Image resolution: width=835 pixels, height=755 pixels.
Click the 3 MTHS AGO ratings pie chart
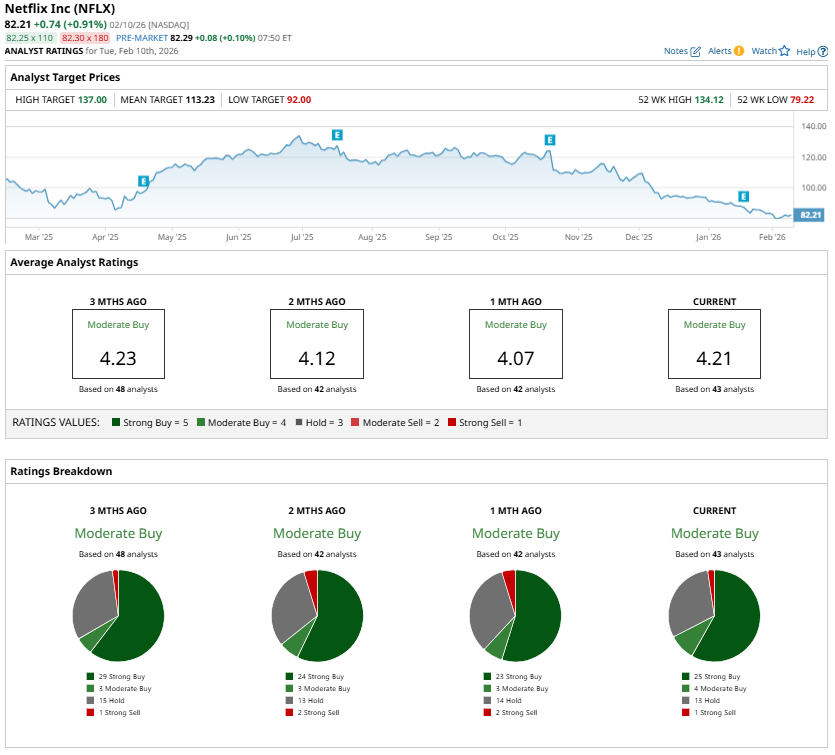[118, 615]
